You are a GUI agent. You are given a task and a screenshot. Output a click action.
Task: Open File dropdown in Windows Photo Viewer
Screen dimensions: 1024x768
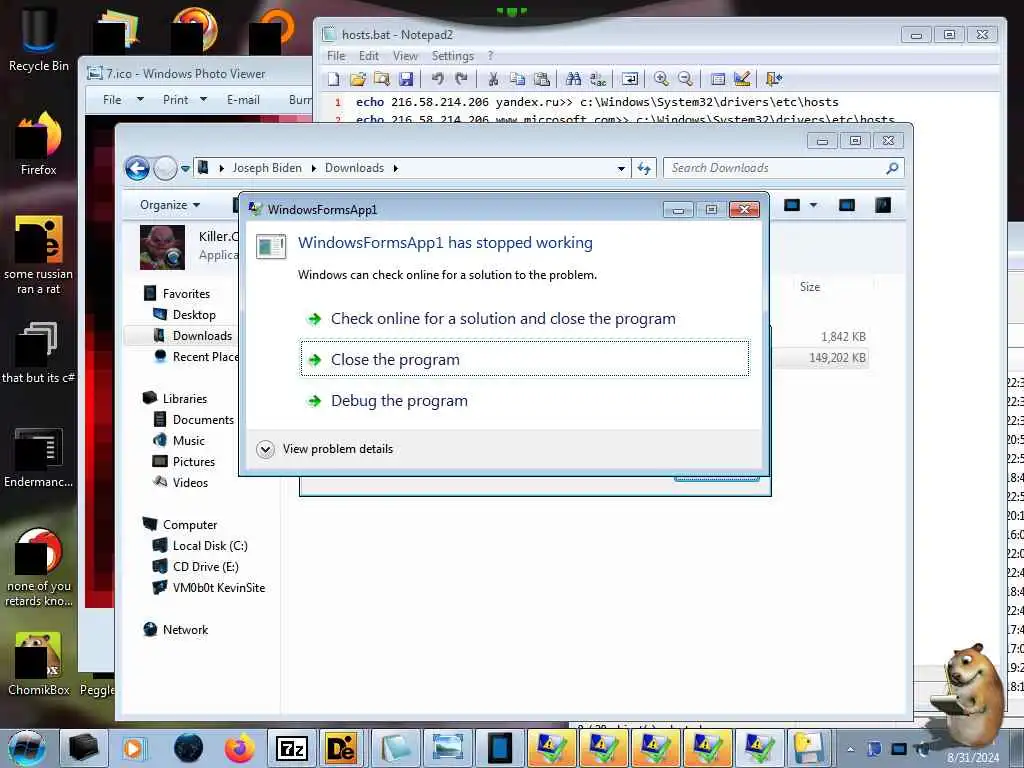(x=123, y=100)
